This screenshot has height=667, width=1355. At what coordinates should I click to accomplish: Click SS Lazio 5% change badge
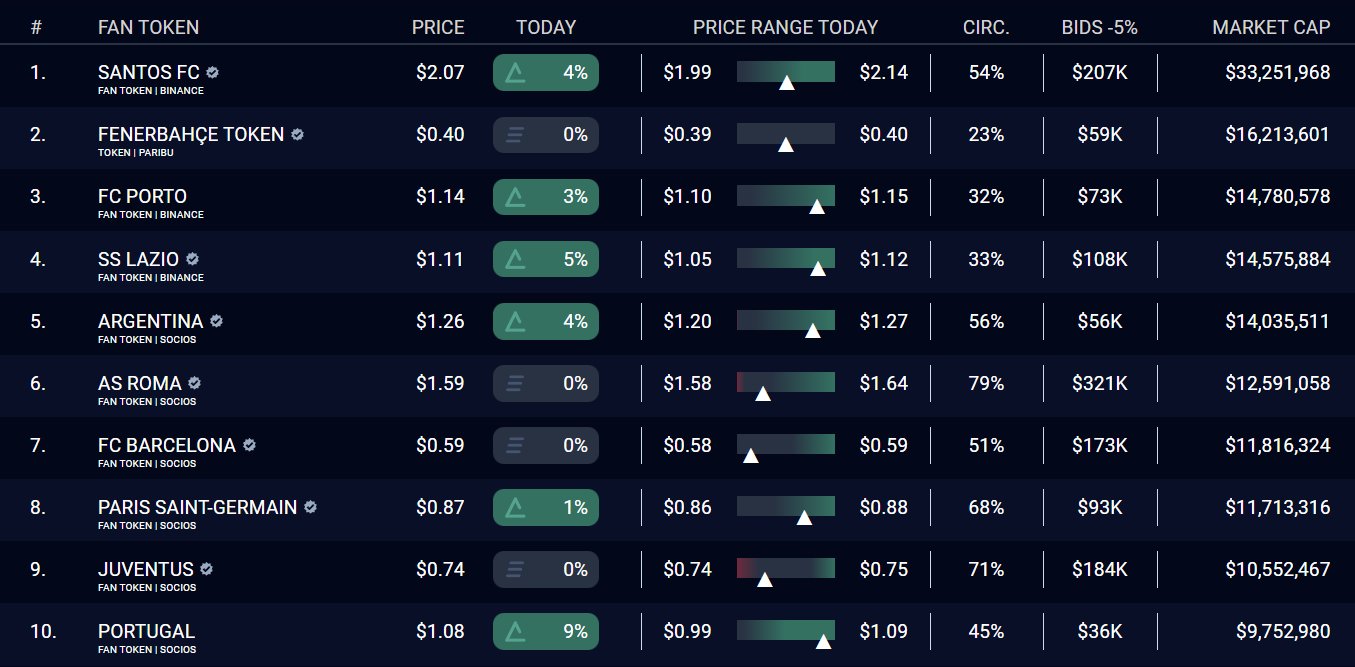546,259
